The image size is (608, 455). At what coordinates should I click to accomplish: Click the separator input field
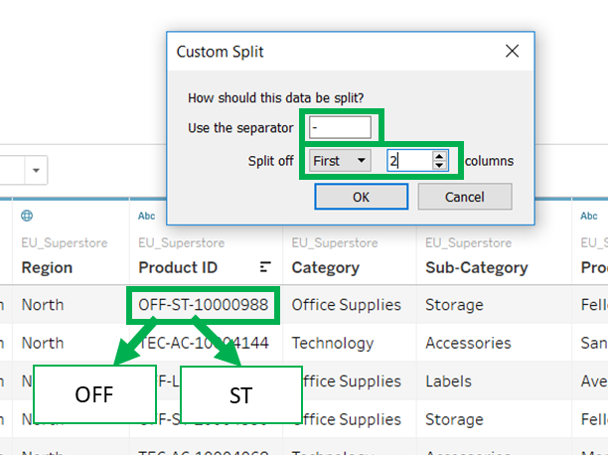pyautogui.click(x=340, y=128)
